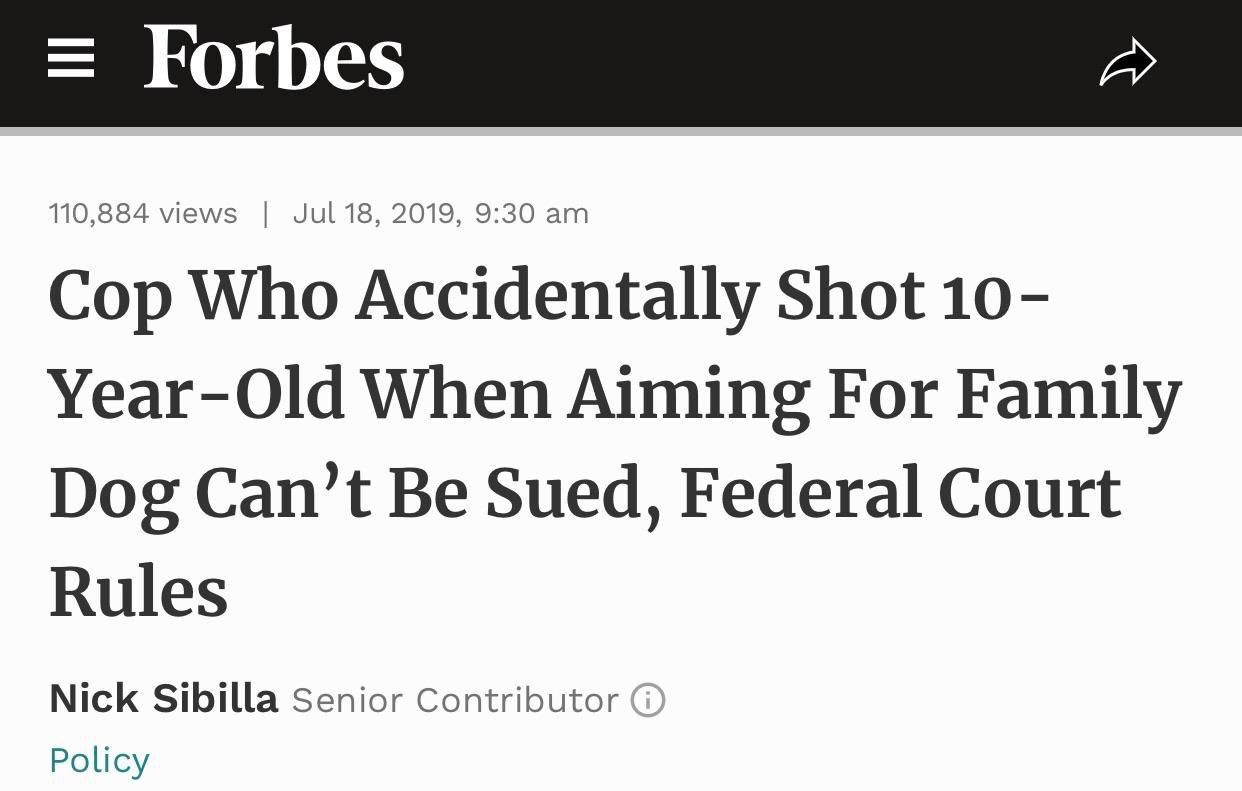This screenshot has width=1242, height=791.
Task: Open Nick Sibilla's author page
Action: tap(163, 698)
